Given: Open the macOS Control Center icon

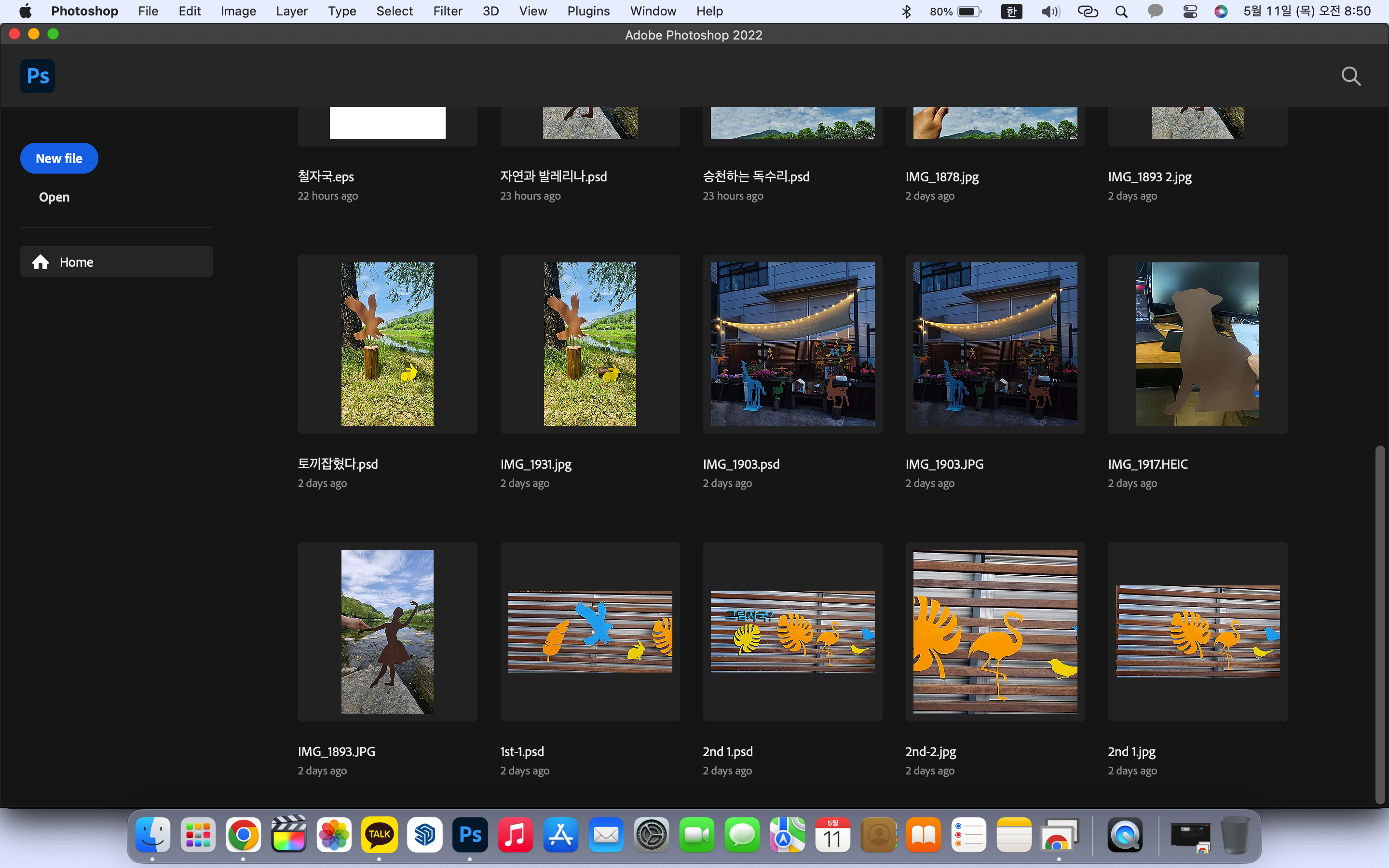Looking at the screenshot, I should tap(1190, 12).
